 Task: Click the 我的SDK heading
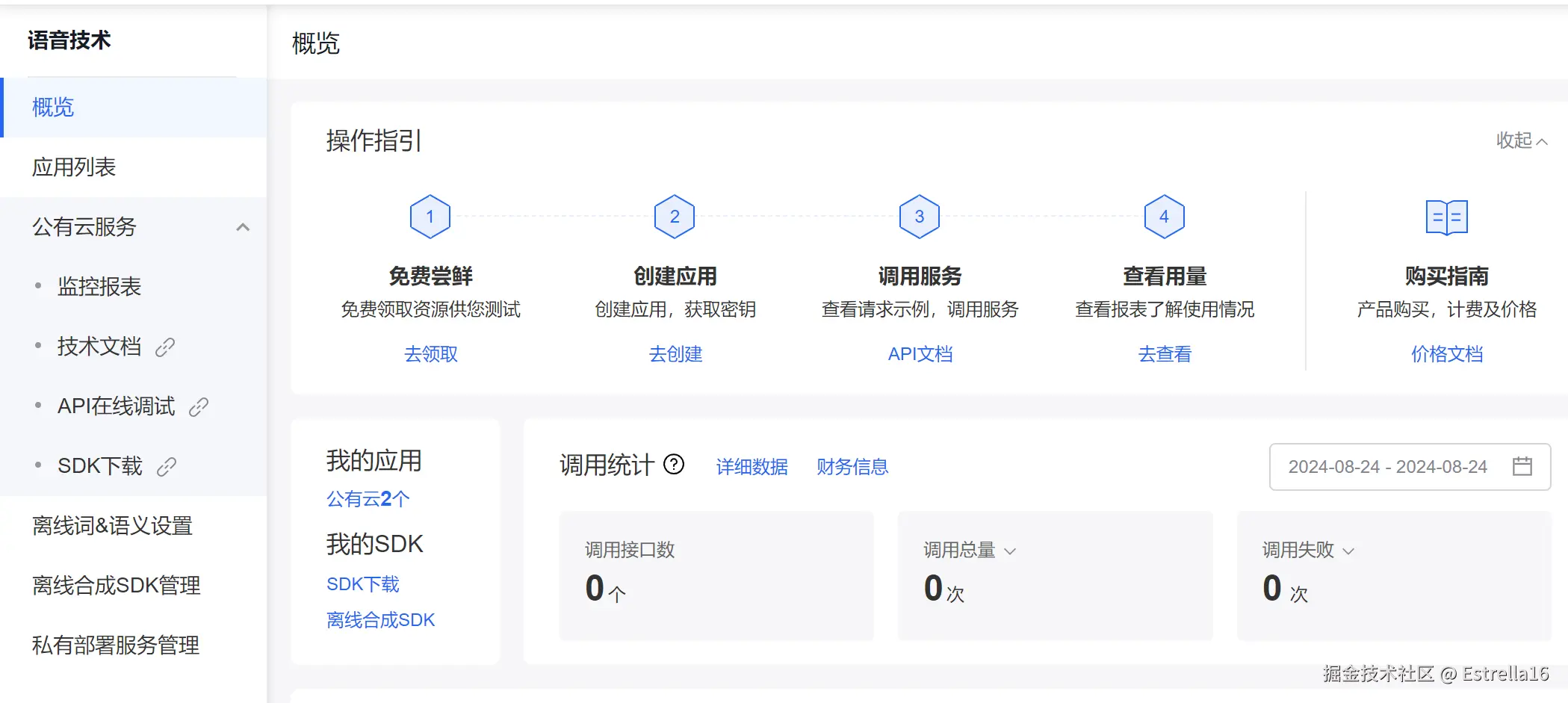375,544
